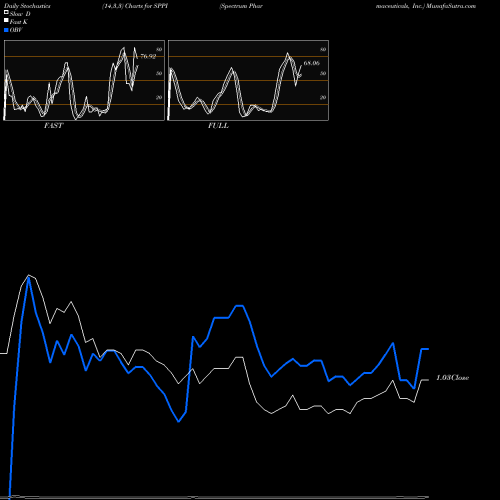Click the Daily Stochastics title text

[27, 6]
